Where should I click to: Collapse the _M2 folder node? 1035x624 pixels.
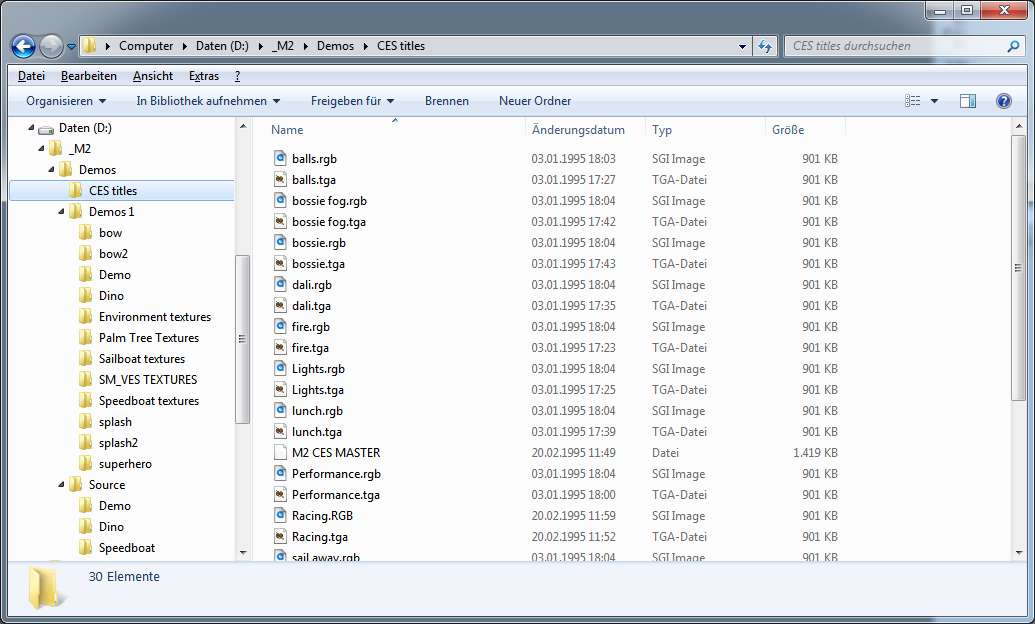pyautogui.click(x=42, y=149)
